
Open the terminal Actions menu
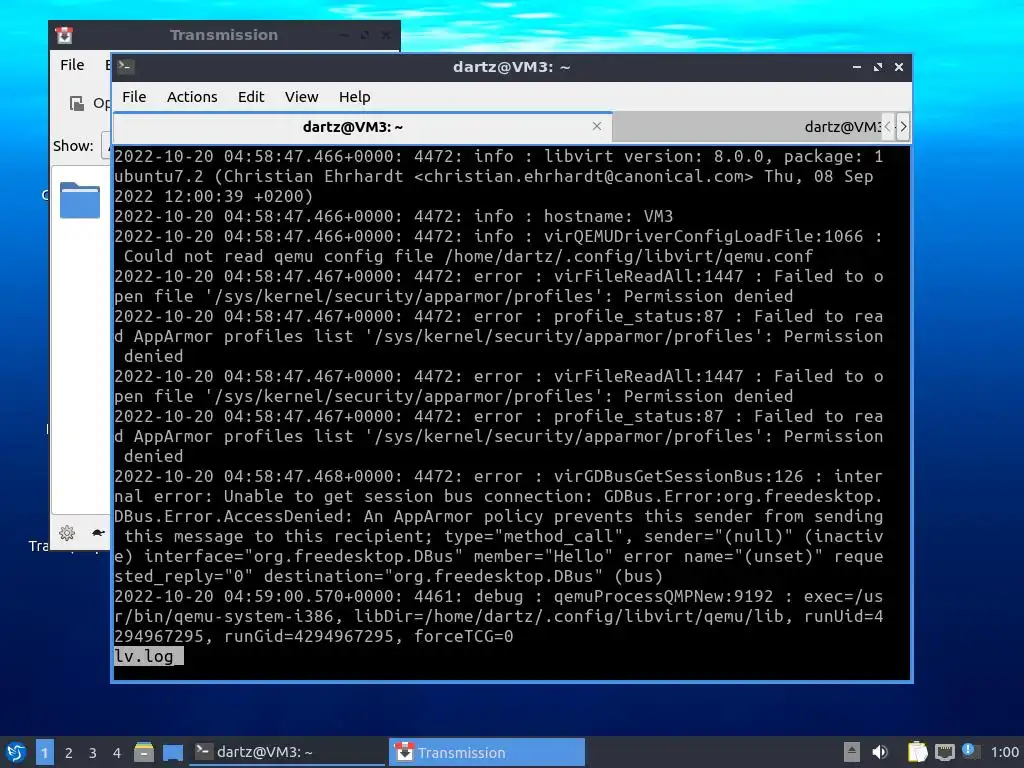[192, 97]
